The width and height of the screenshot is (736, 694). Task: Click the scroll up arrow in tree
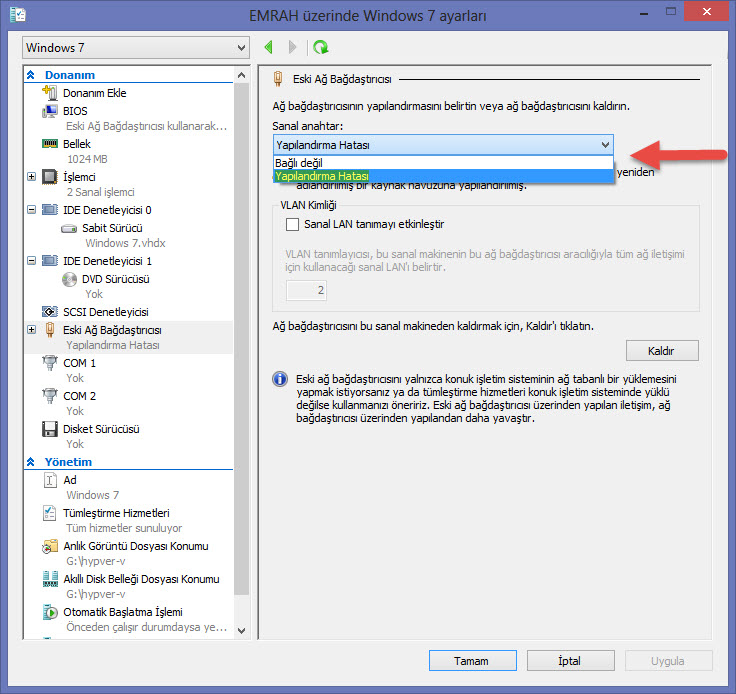(x=242, y=75)
